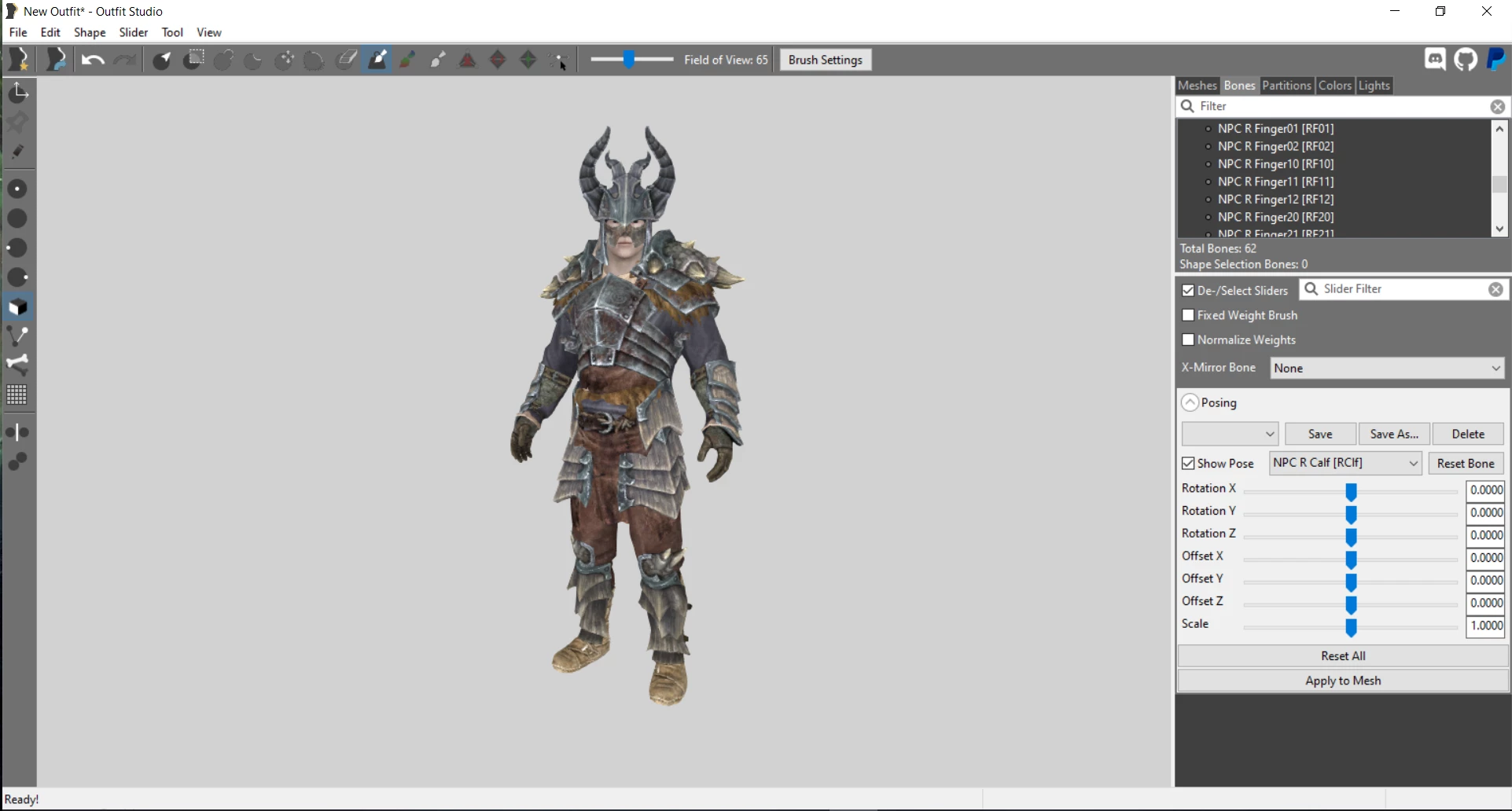Pick the Inflate brush icon

(223, 60)
